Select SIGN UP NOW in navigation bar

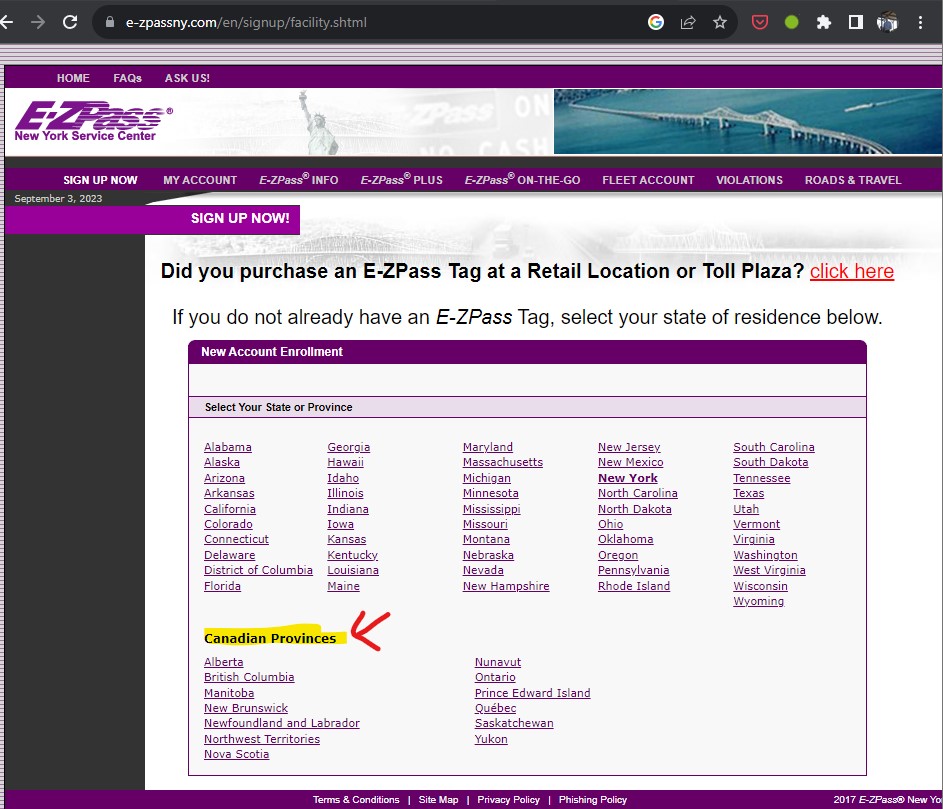[100, 180]
